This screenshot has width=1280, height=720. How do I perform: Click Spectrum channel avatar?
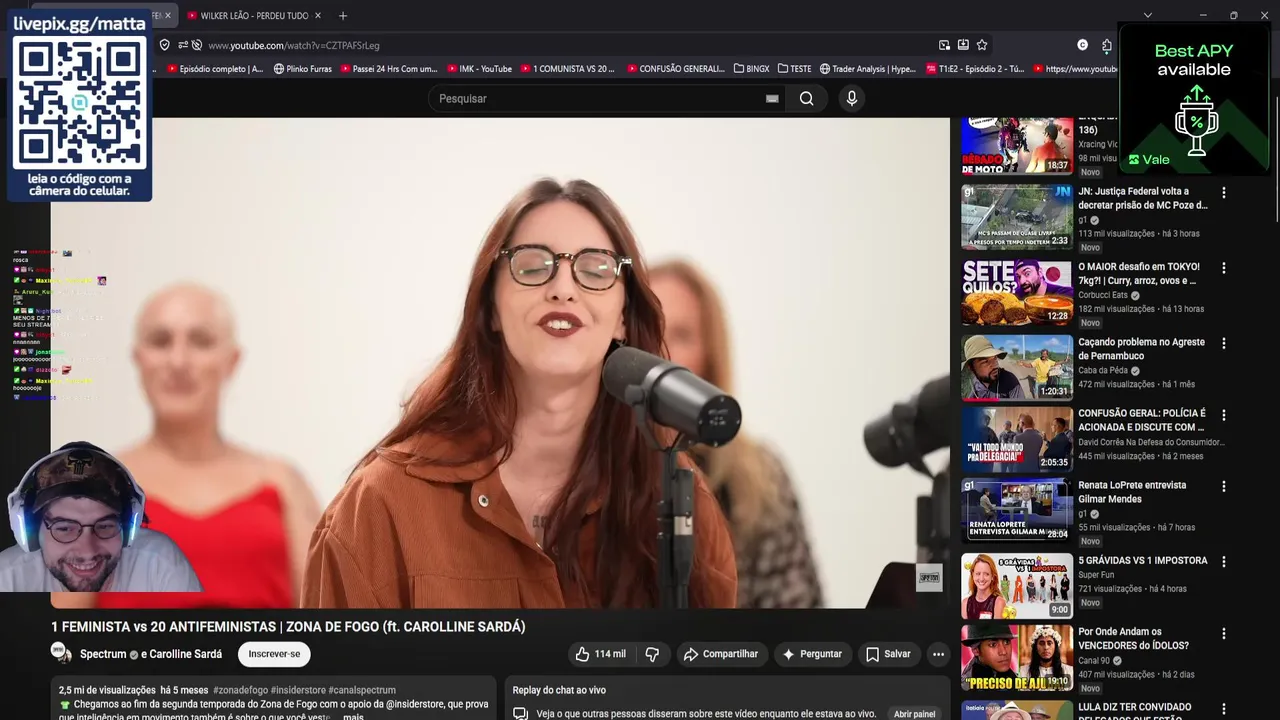61,653
